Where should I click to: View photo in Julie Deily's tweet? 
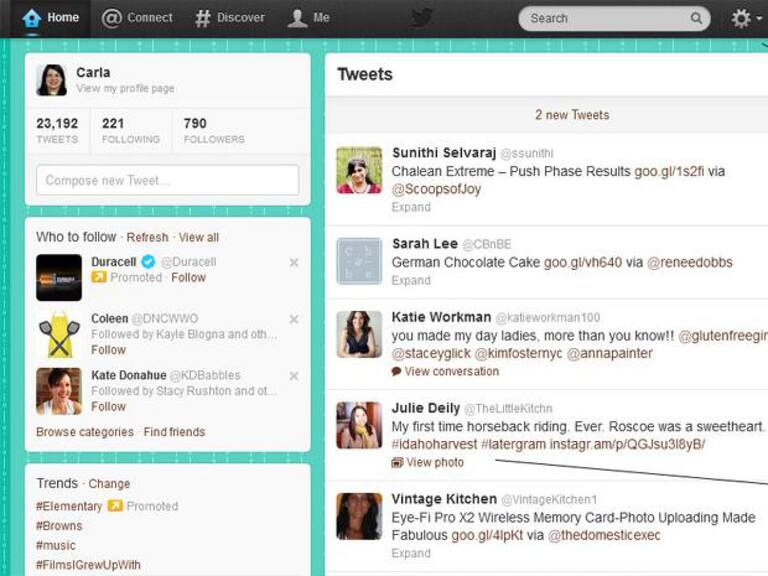pyautogui.click(x=434, y=463)
